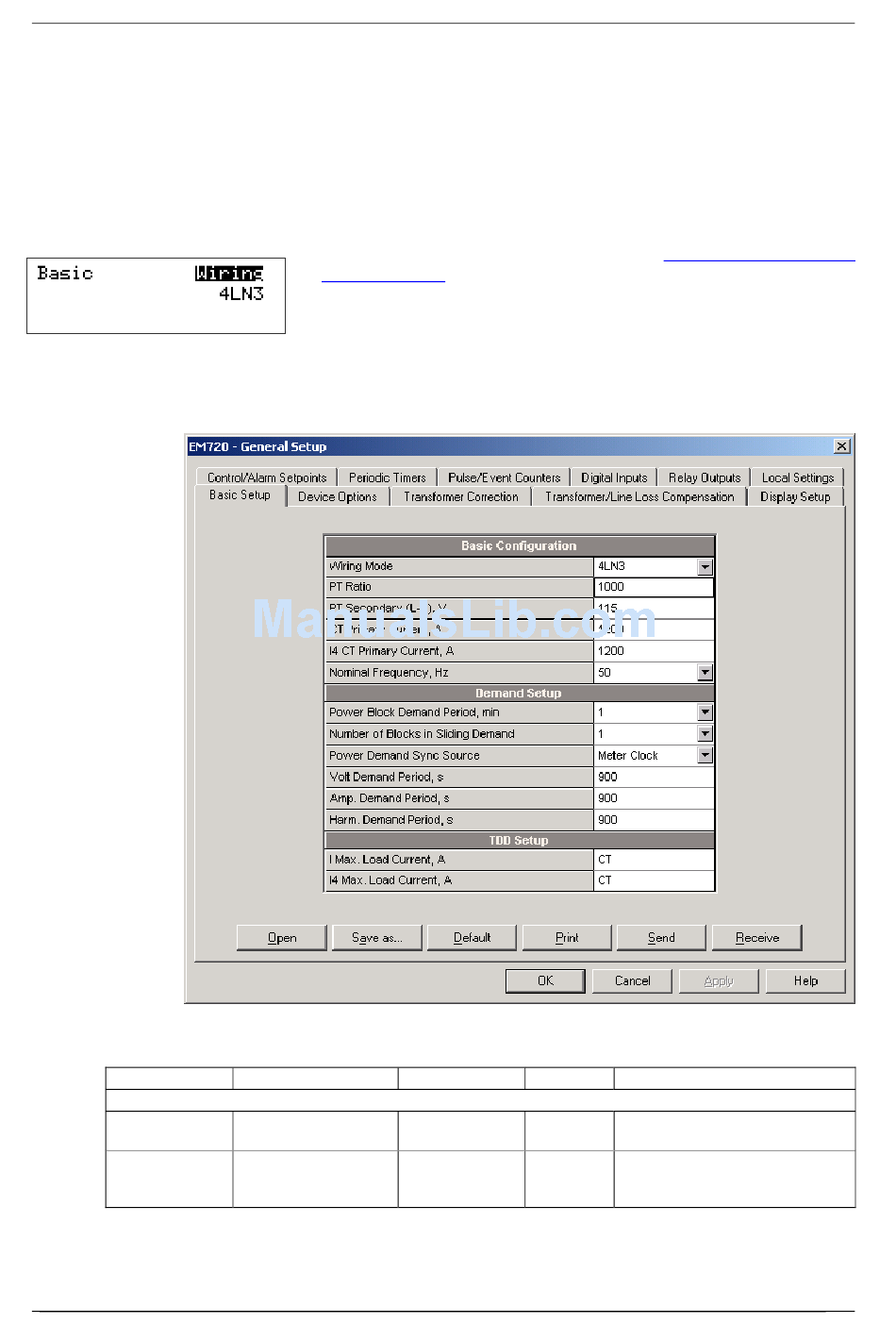Viewport: 896px width, 1340px height.
Task: Click the Basic Configuration section header
Action: (x=520, y=546)
